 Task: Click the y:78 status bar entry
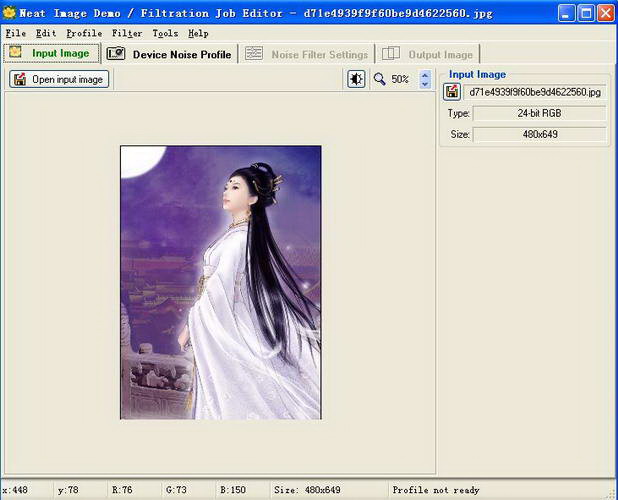pyautogui.click(x=68, y=490)
